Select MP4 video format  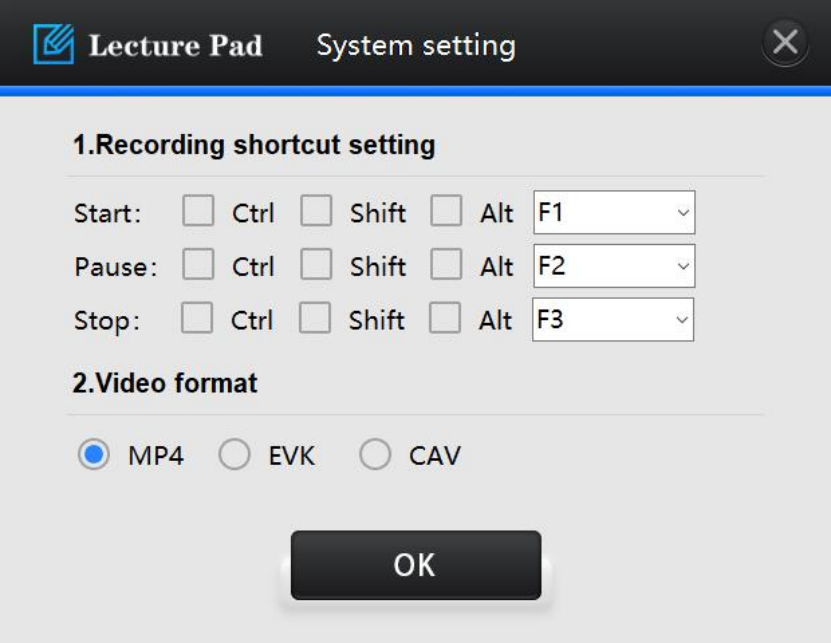click(x=94, y=454)
